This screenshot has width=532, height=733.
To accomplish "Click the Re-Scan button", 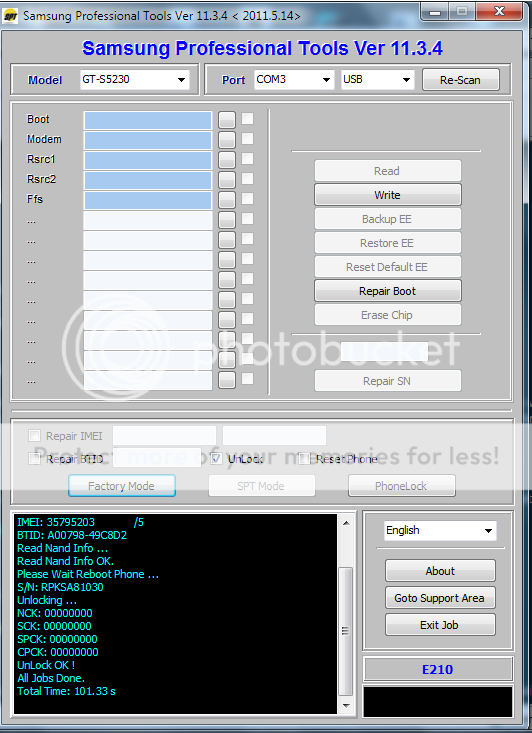I will (460, 80).
